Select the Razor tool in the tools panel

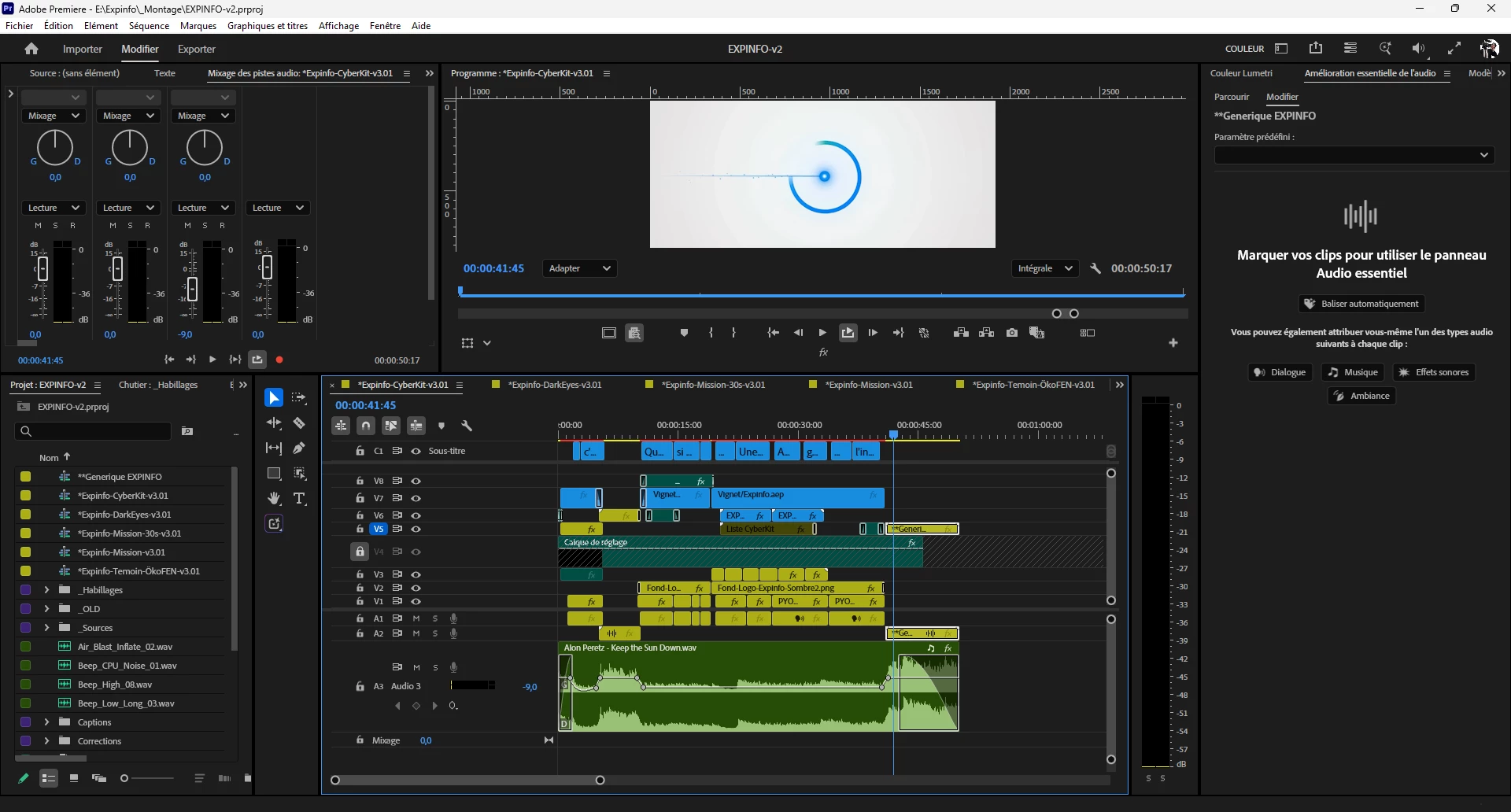(x=299, y=423)
